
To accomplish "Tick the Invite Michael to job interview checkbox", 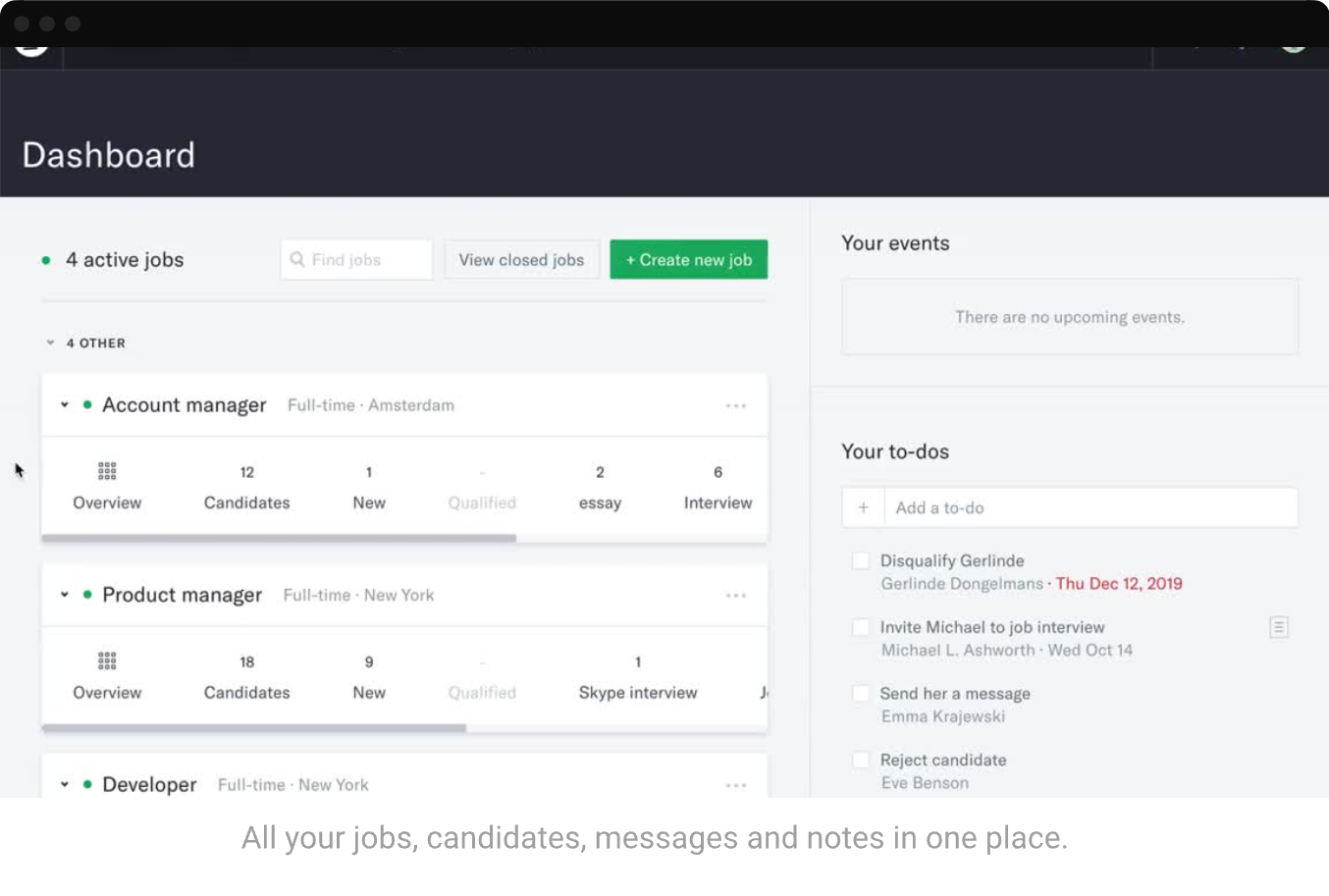I will 861,627.
